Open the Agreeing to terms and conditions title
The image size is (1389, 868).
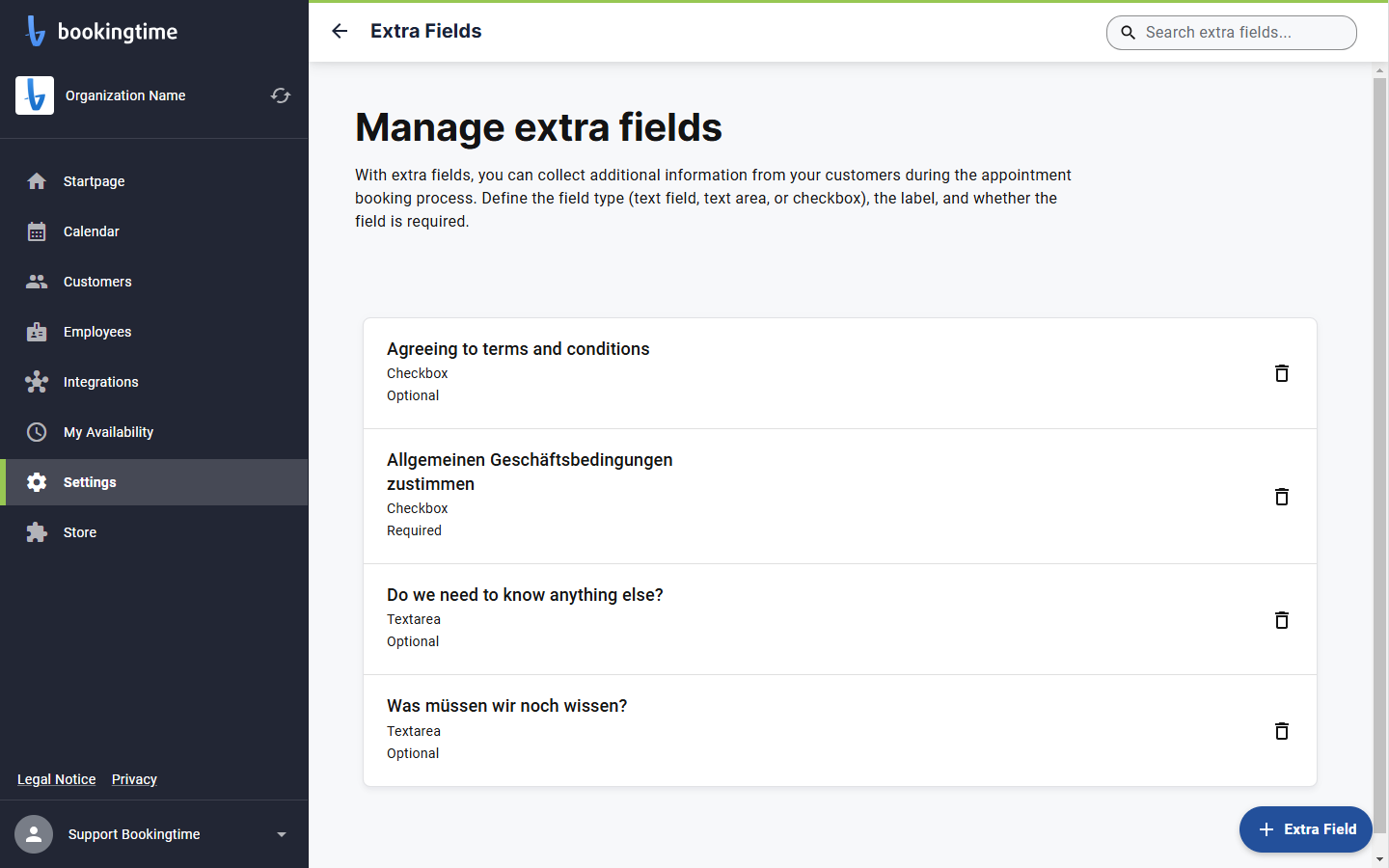point(518,349)
